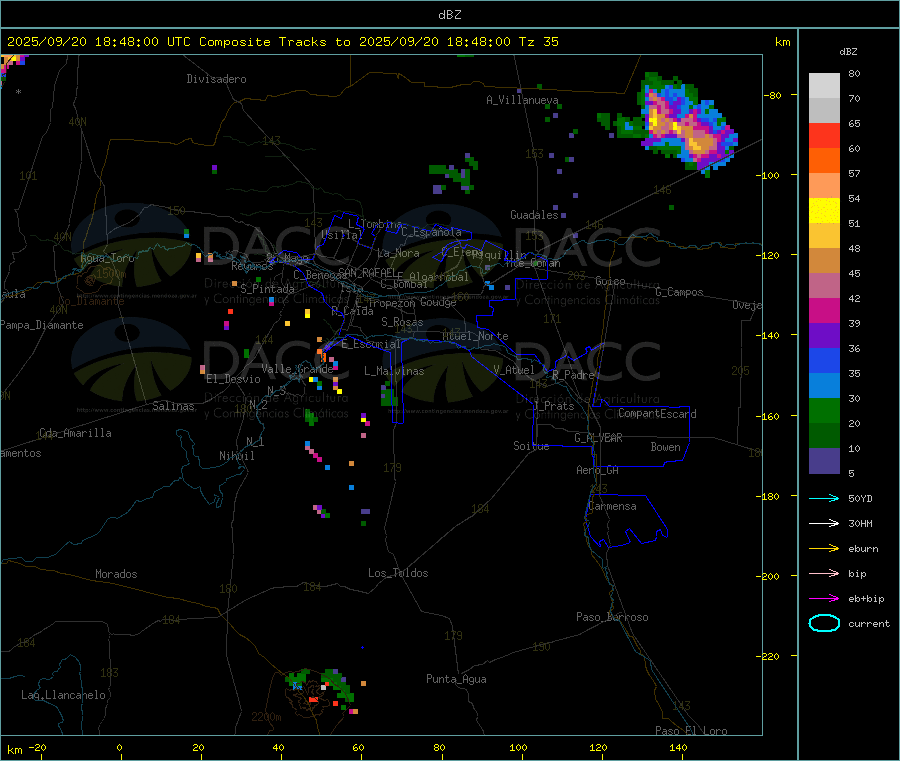Click the Morados map label
The width and height of the screenshot is (900, 761).
(117, 574)
